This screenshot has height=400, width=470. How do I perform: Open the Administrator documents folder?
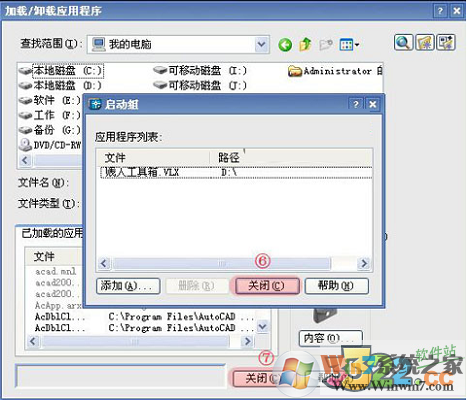click(x=335, y=71)
